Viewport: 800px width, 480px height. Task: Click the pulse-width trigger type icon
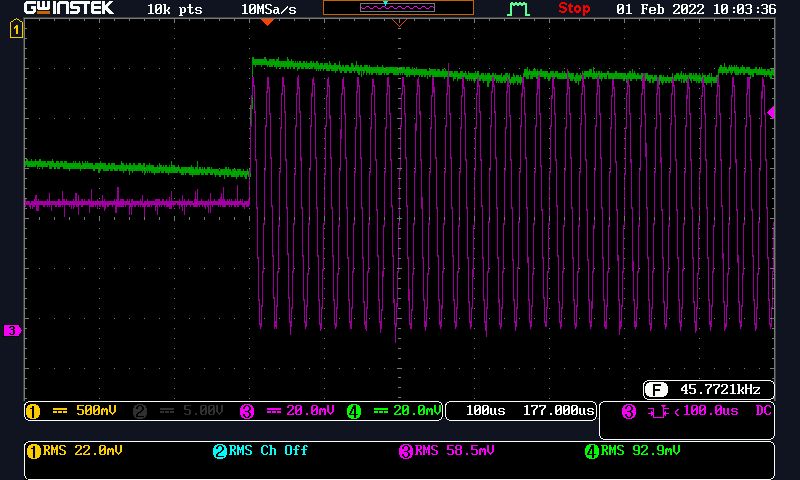click(x=658, y=411)
